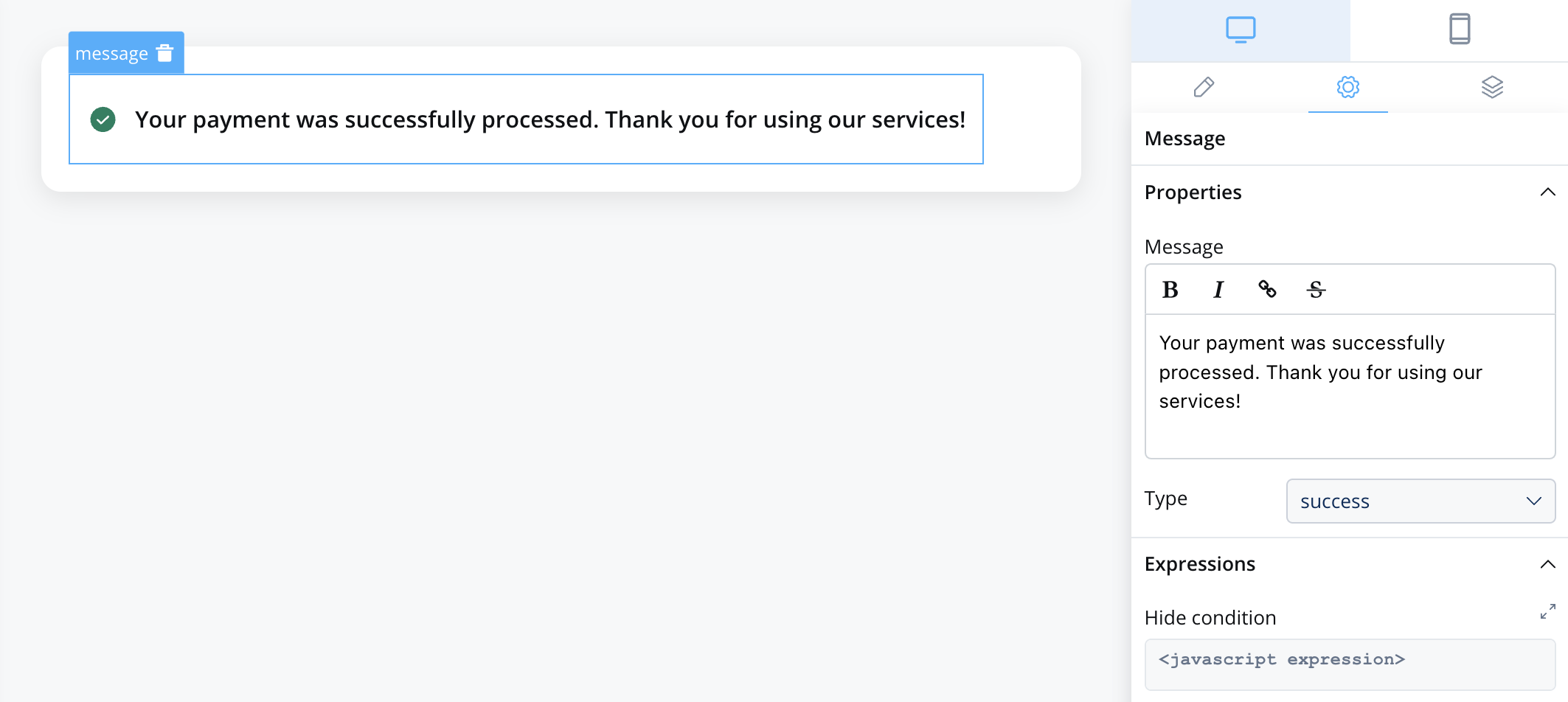Expand the Hide condition editor
Image resolution: width=1568 pixels, height=702 pixels.
click(x=1547, y=611)
